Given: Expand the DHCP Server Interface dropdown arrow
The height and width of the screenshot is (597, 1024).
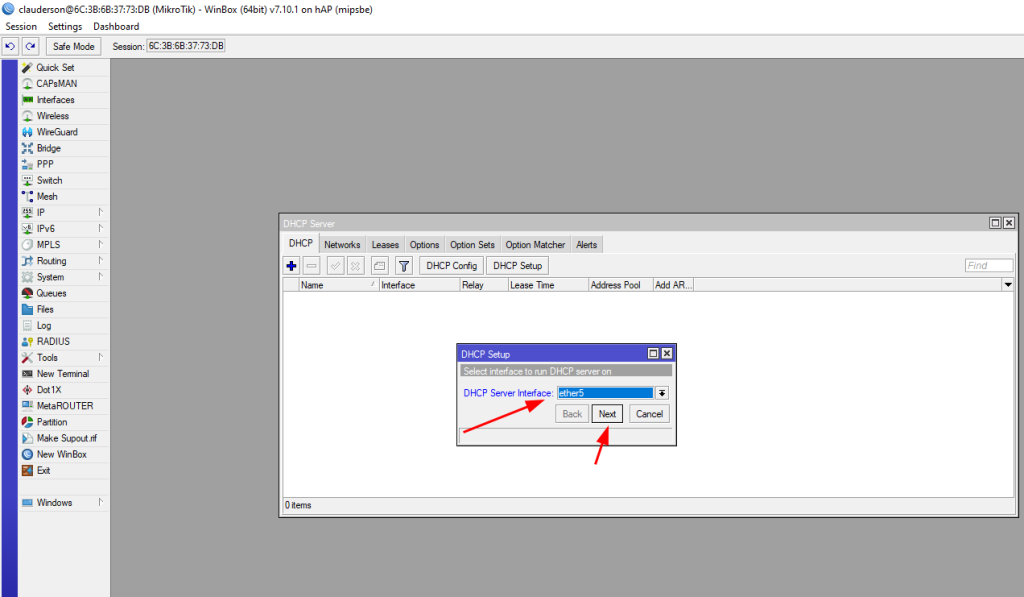Looking at the screenshot, I should click(x=661, y=393).
